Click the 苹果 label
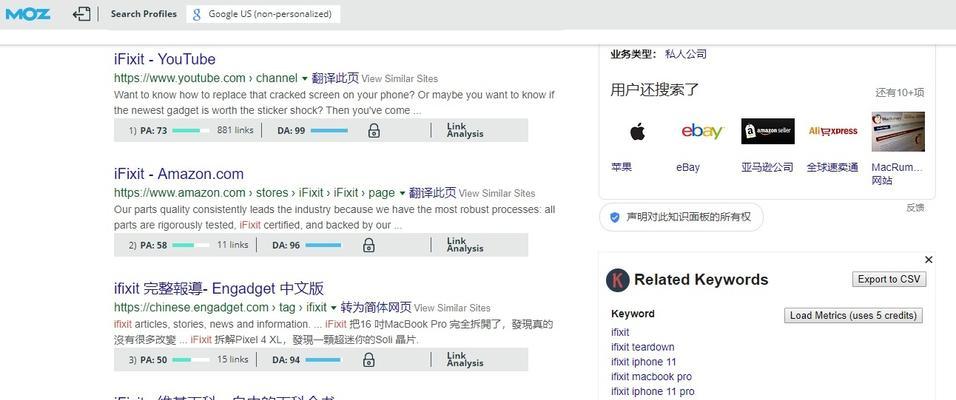The width and height of the screenshot is (956, 400). click(x=621, y=167)
